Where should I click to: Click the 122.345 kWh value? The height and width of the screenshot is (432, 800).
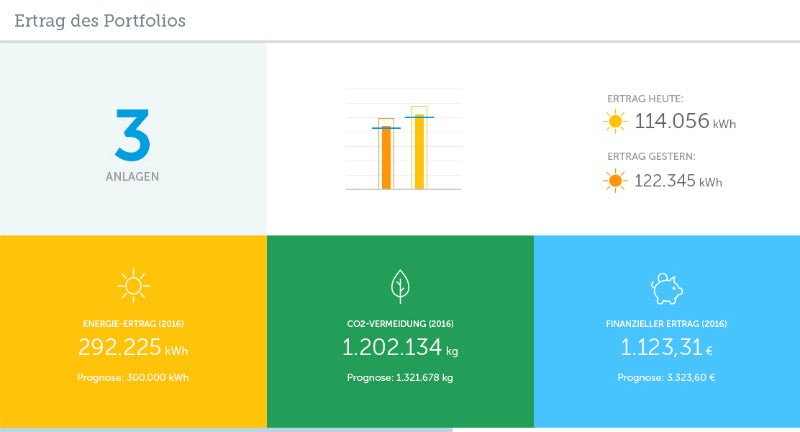[678, 181]
